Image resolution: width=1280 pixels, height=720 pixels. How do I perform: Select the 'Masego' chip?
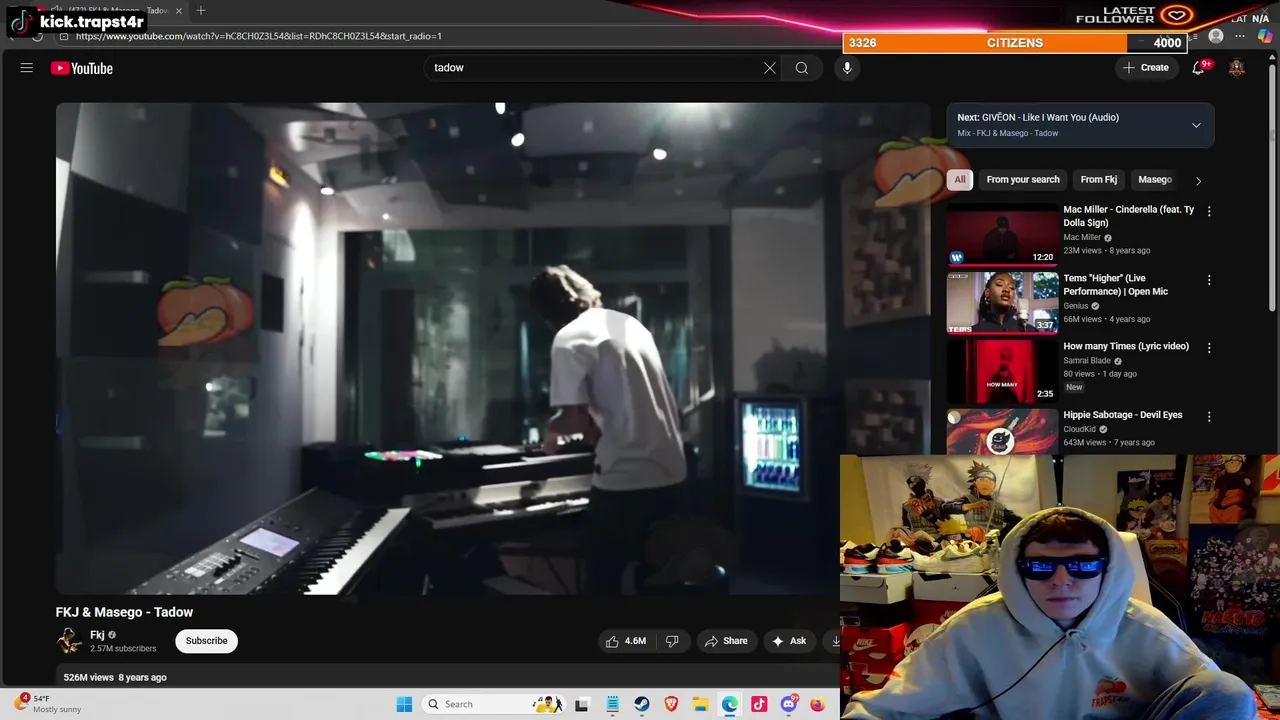click(x=1155, y=180)
